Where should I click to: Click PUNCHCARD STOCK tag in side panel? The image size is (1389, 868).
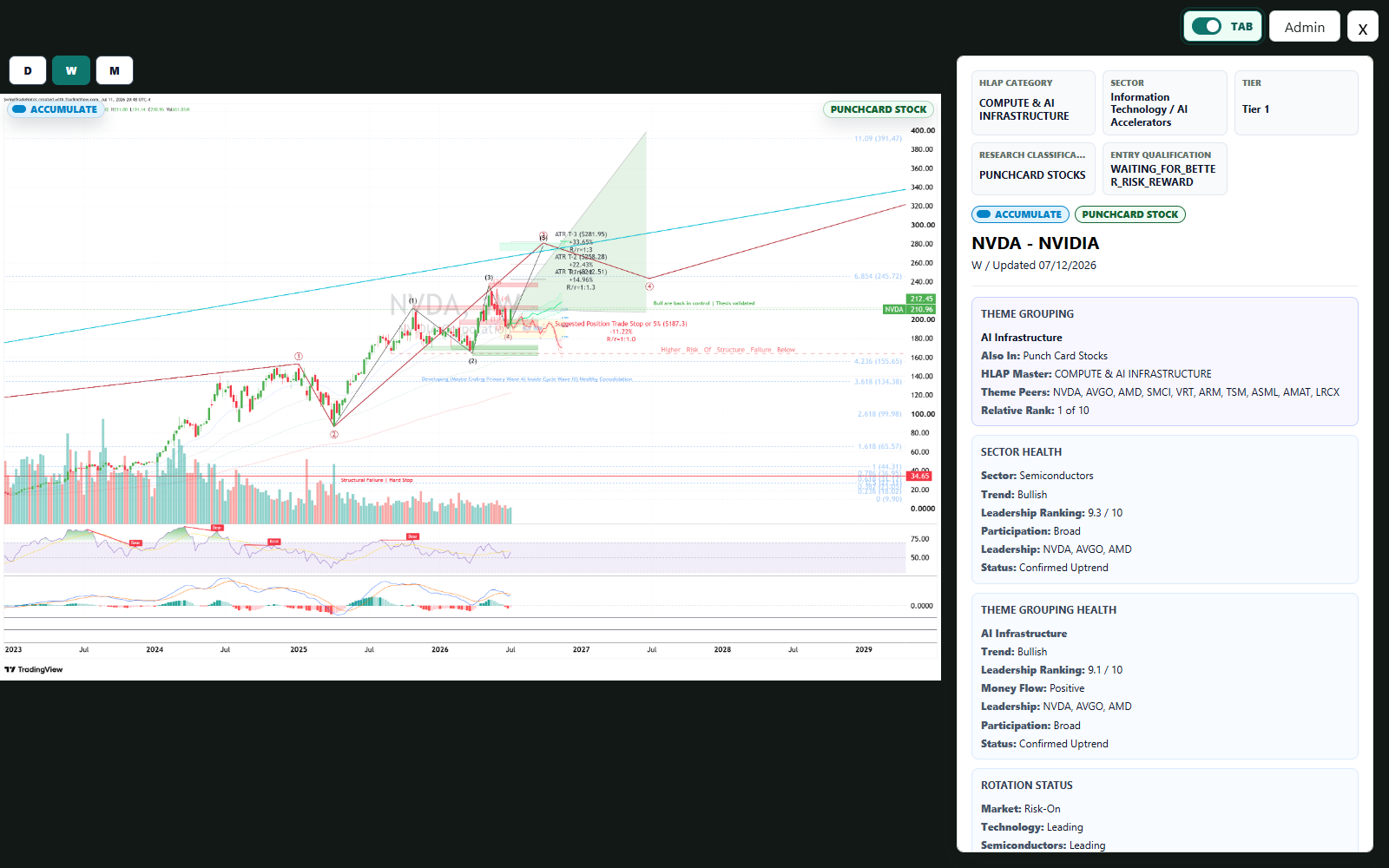coord(1129,214)
